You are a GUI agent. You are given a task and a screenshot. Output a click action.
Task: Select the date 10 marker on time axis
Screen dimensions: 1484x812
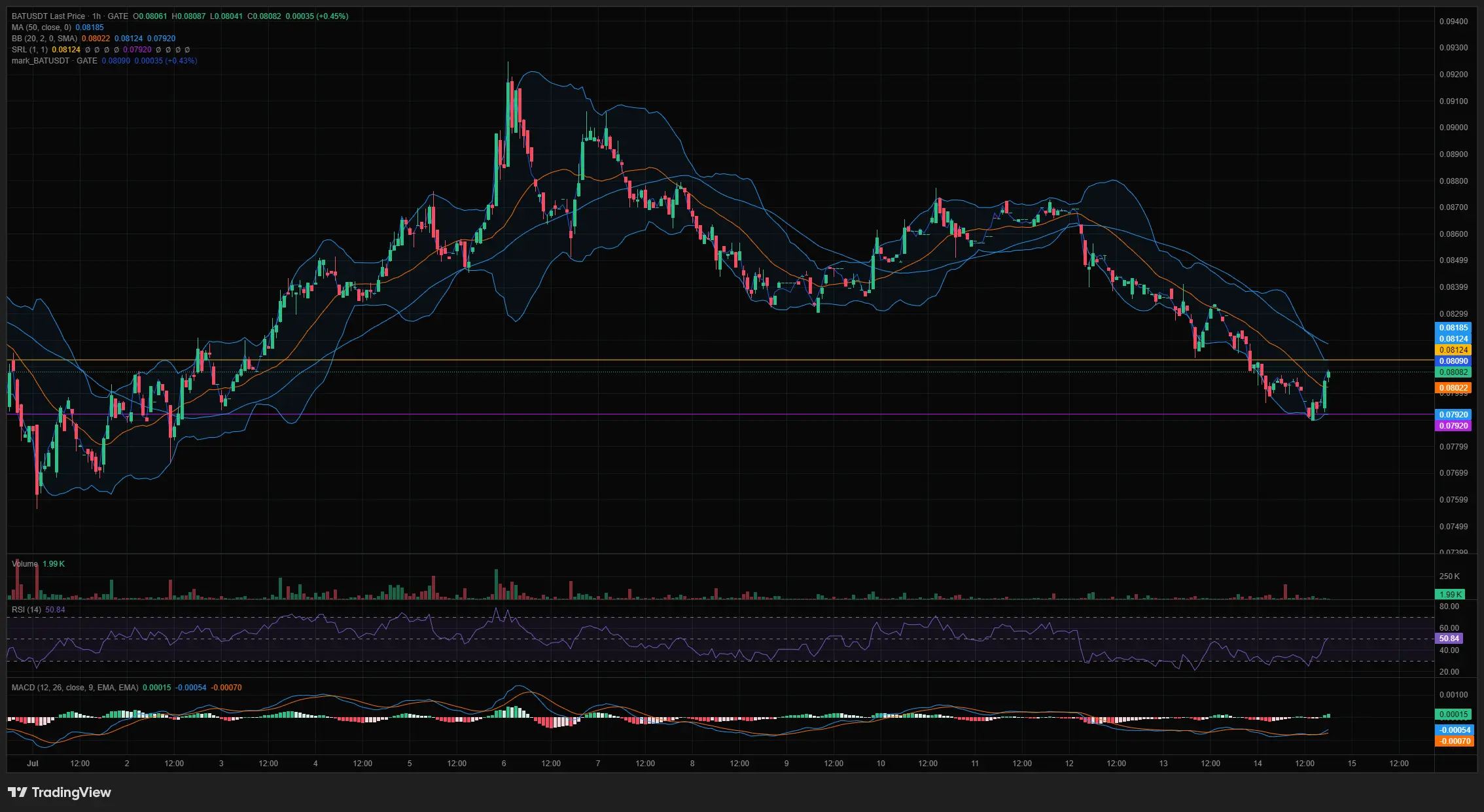click(881, 764)
